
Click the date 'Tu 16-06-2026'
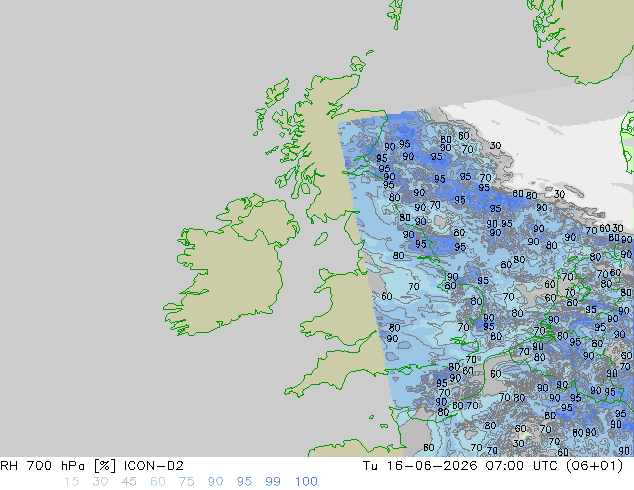click(420, 466)
